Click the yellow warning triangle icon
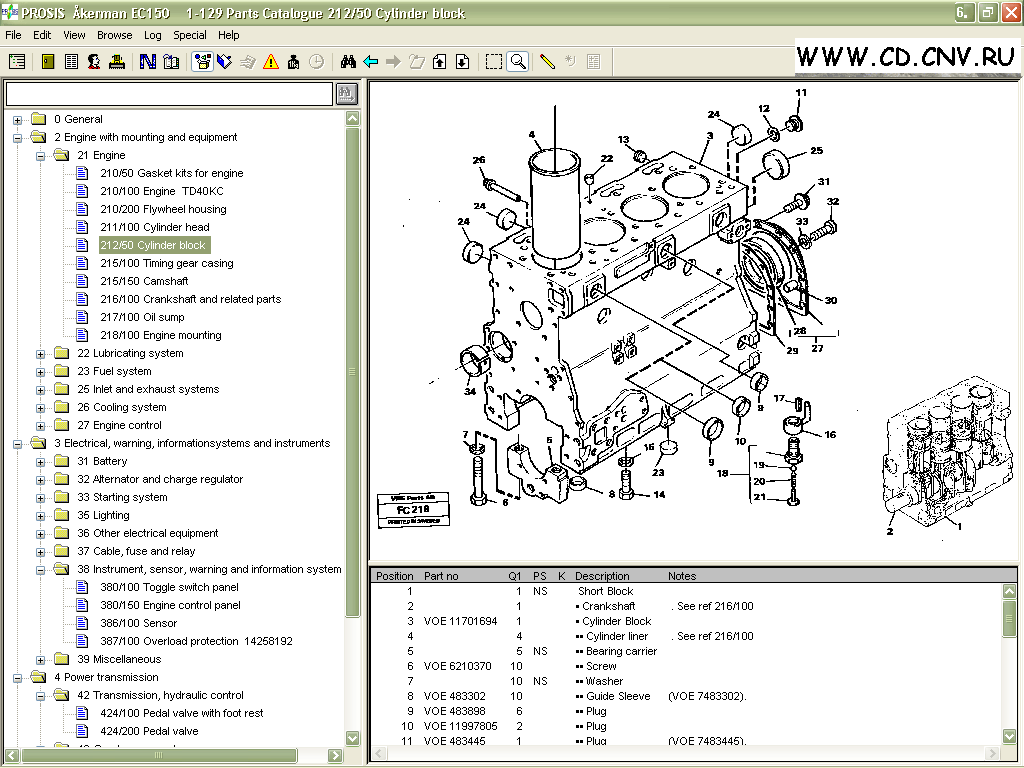 coord(270,62)
